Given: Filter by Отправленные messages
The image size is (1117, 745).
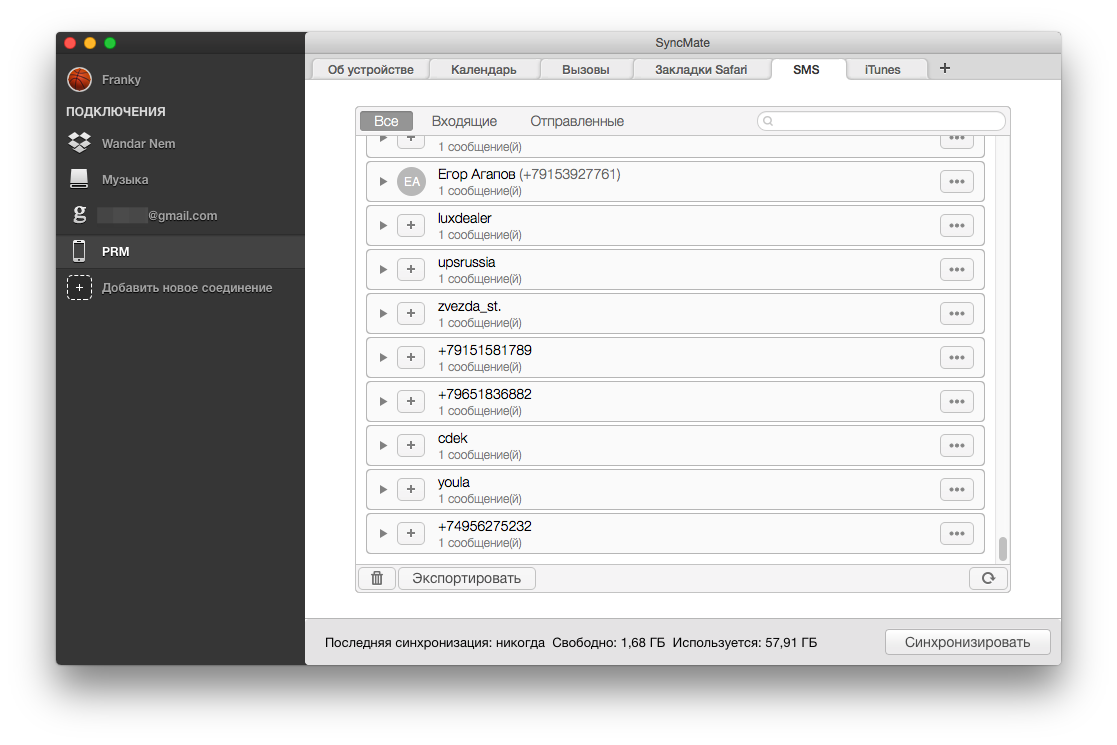Looking at the screenshot, I should (x=577, y=121).
